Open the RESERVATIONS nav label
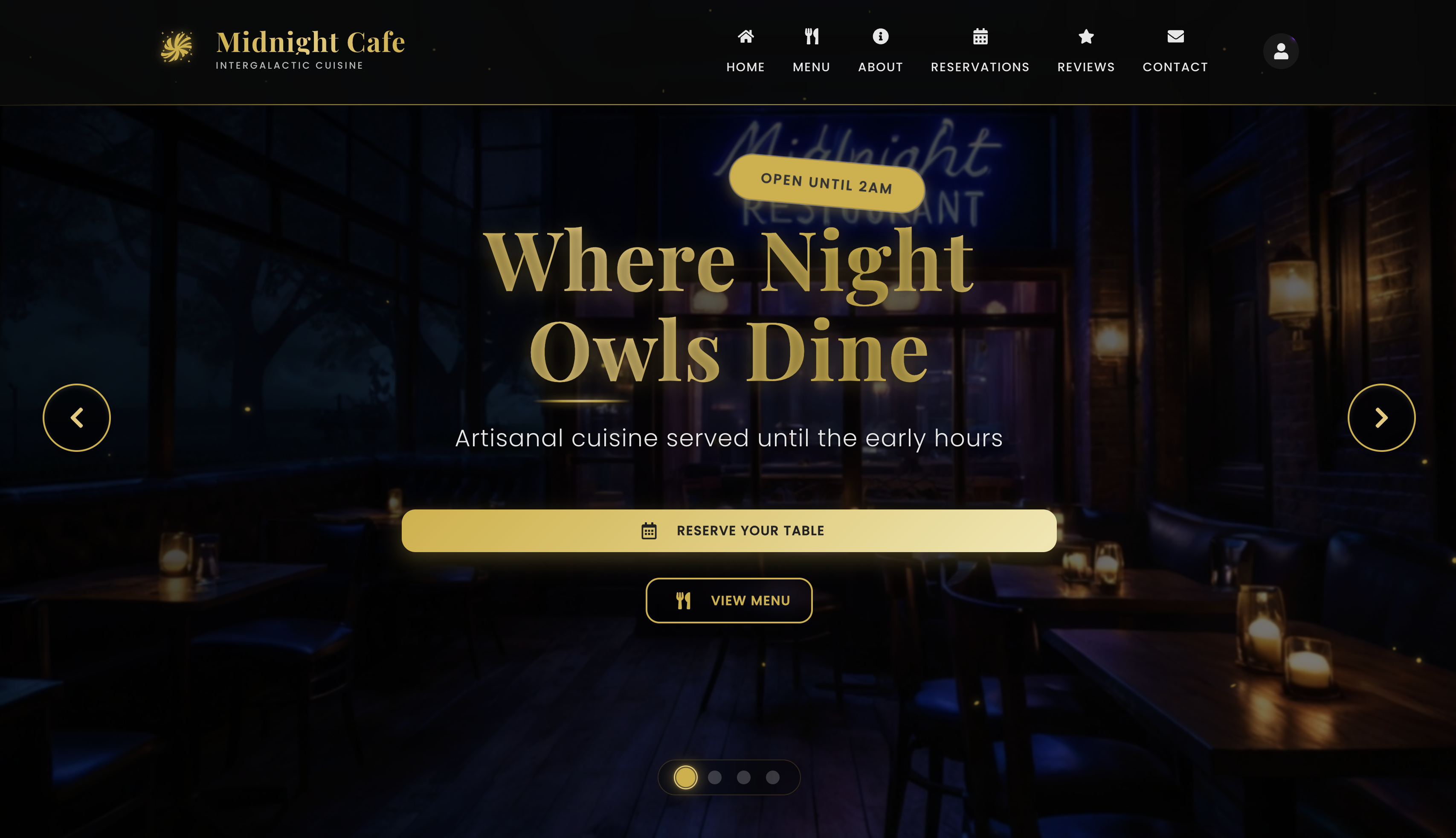Image resolution: width=1456 pixels, height=838 pixels. (x=980, y=67)
